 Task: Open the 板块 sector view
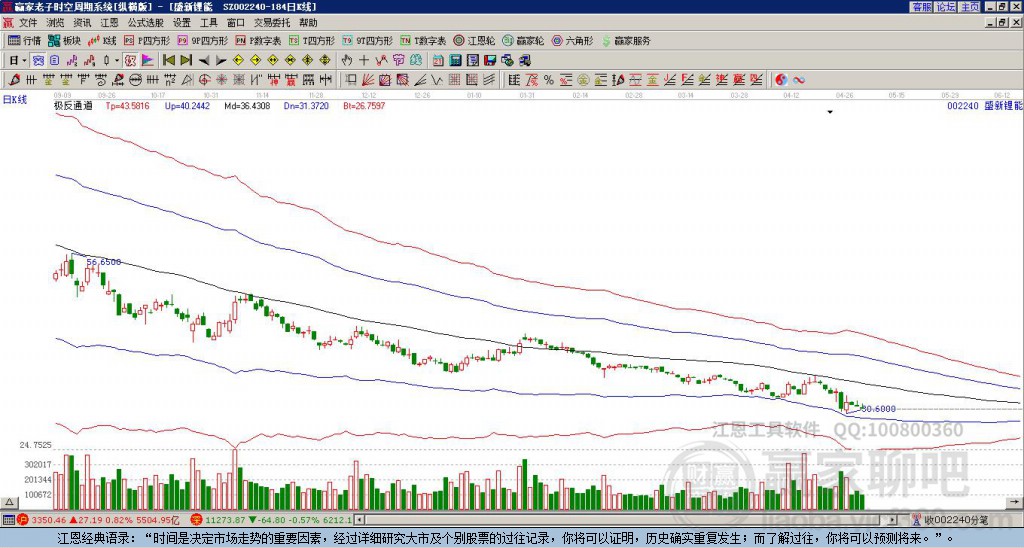click(65, 40)
